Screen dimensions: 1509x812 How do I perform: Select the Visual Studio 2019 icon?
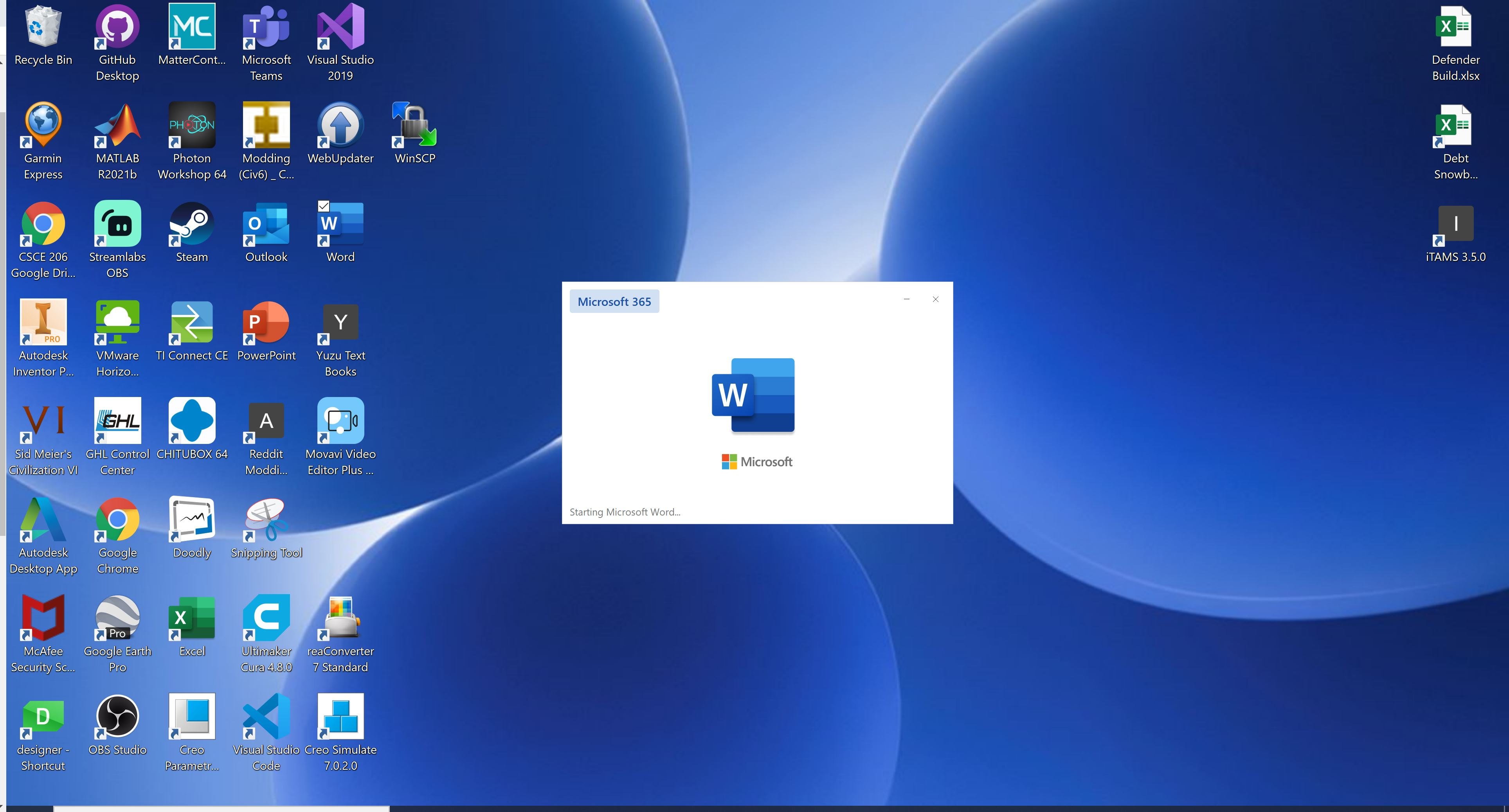pos(340,26)
